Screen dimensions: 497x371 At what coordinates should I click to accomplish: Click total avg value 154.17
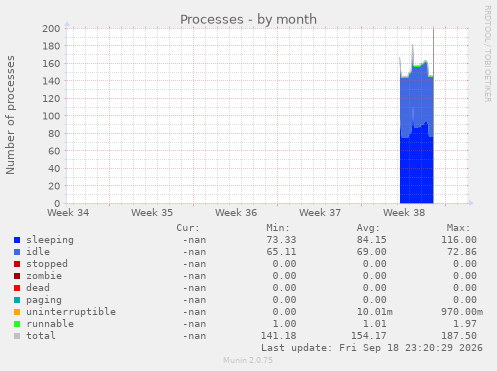(369, 336)
